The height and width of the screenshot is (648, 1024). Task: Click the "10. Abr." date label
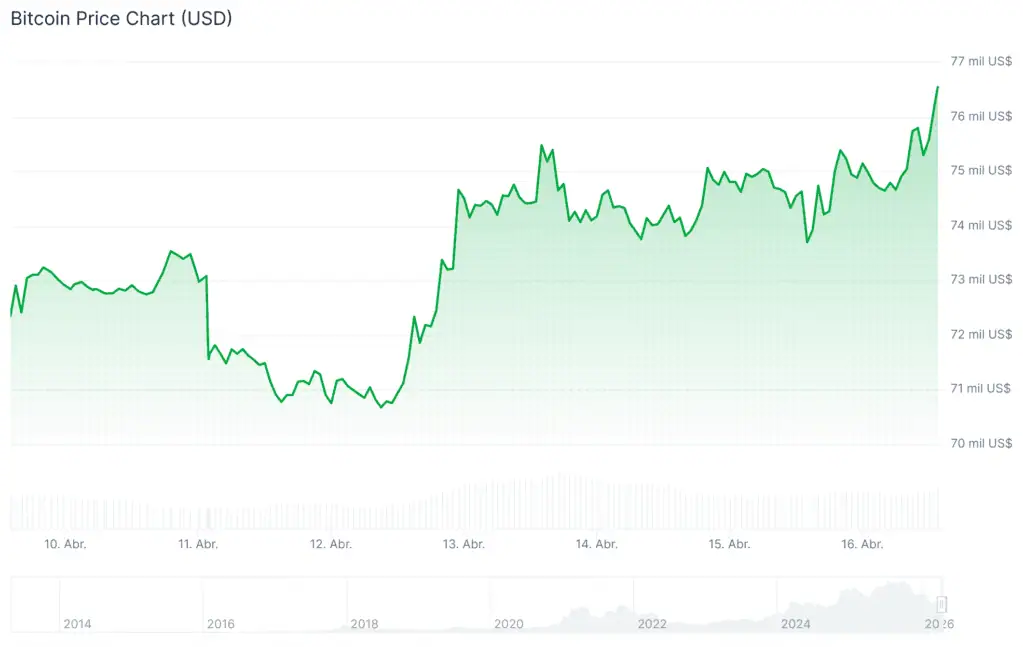(65, 544)
